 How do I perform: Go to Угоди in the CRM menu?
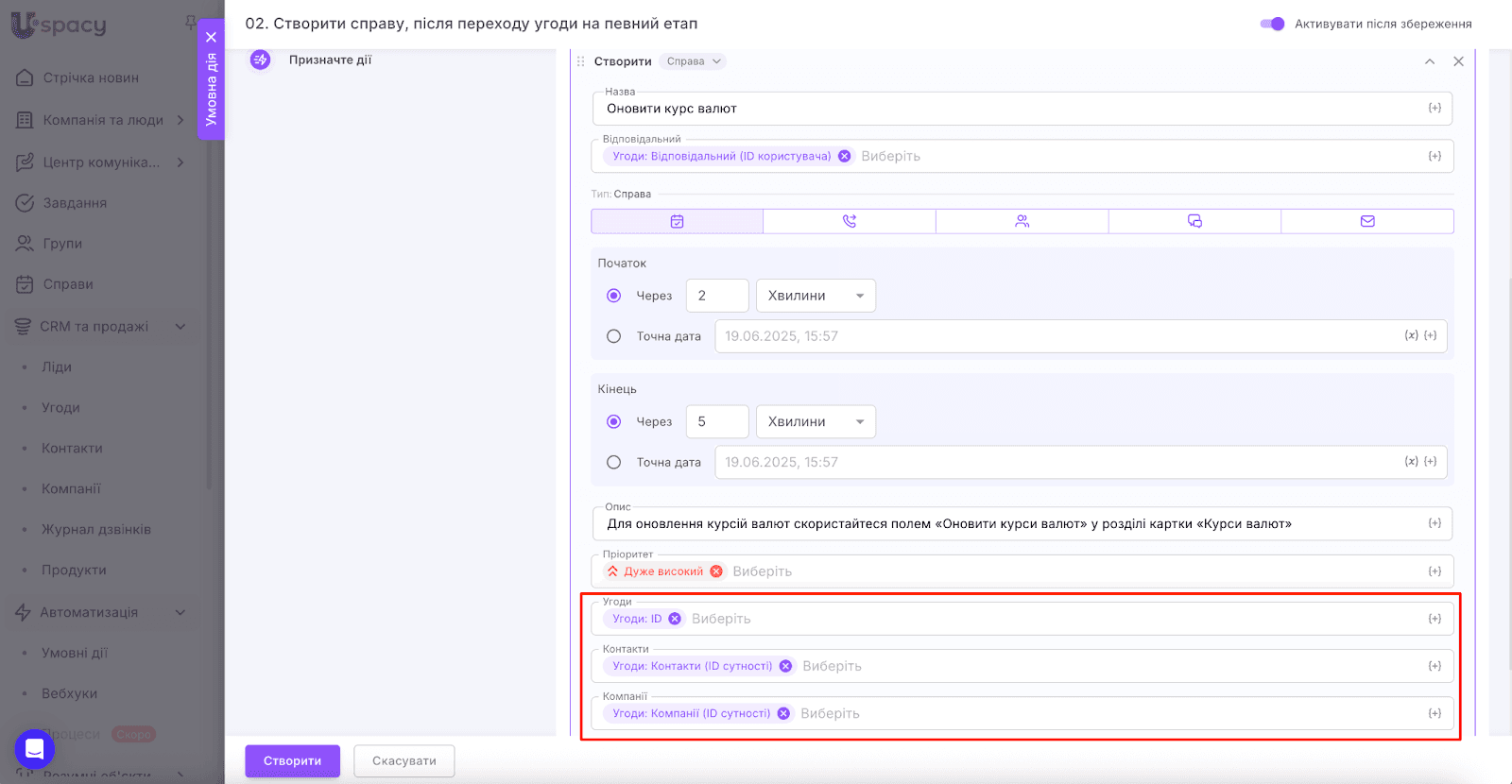coord(60,408)
